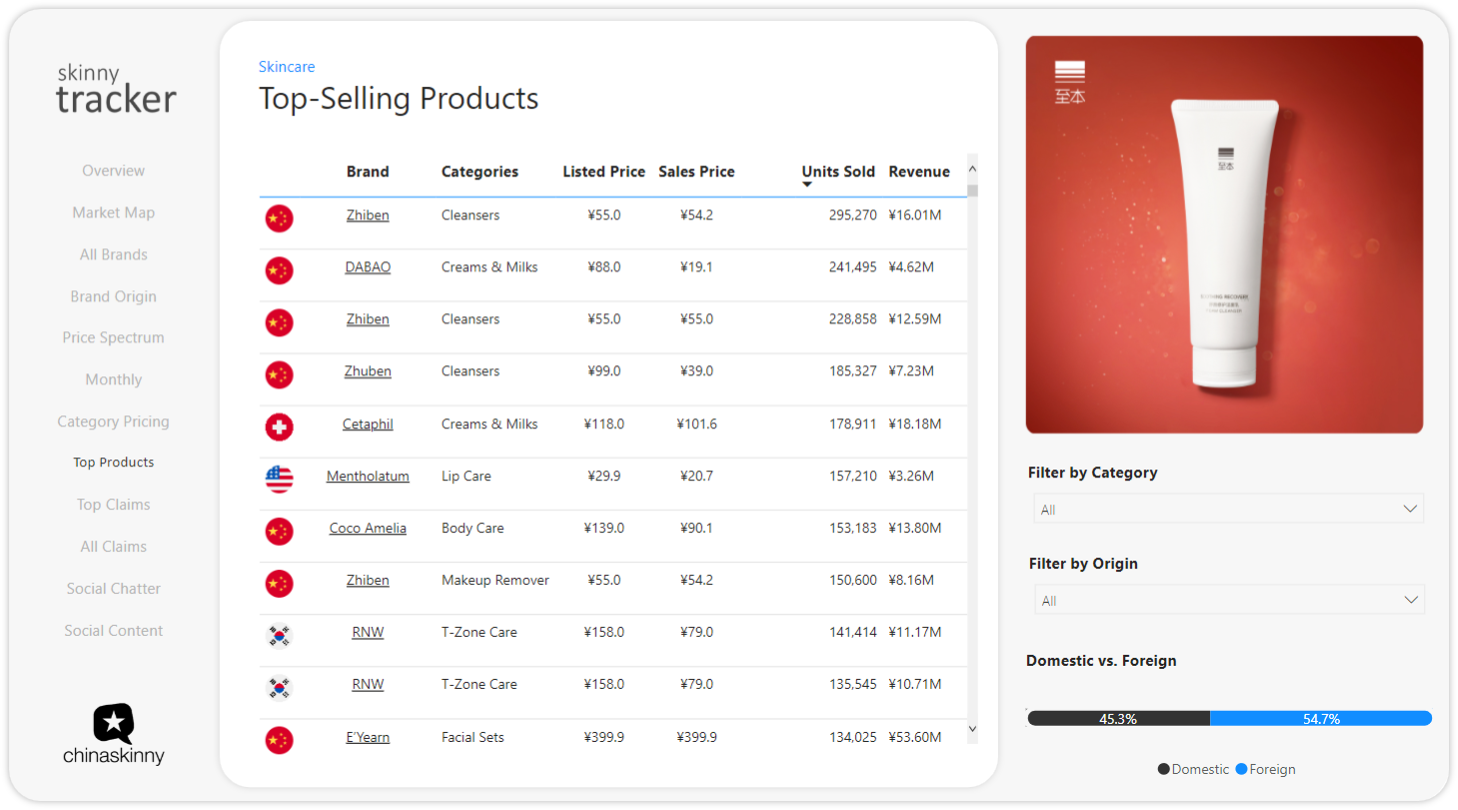Click the chinaskinny star speech bubble logo
This screenshot has width=1458, height=810.
(x=114, y=723)
